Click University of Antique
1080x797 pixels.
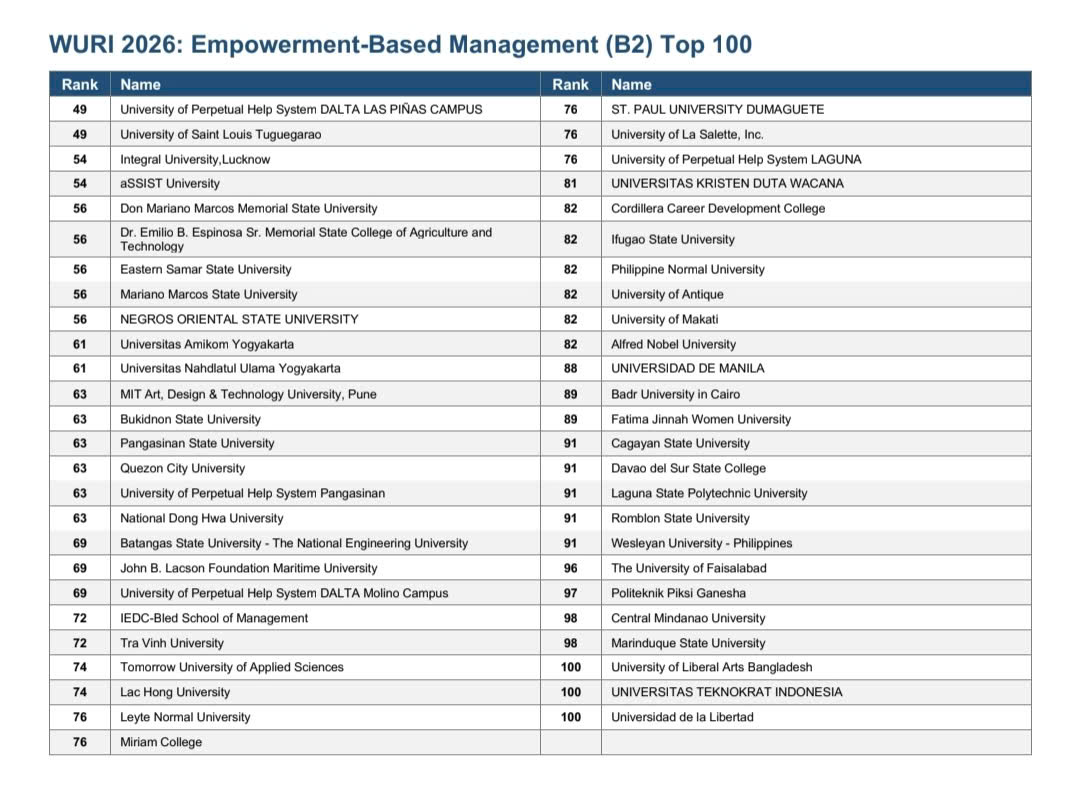(667, 294)
